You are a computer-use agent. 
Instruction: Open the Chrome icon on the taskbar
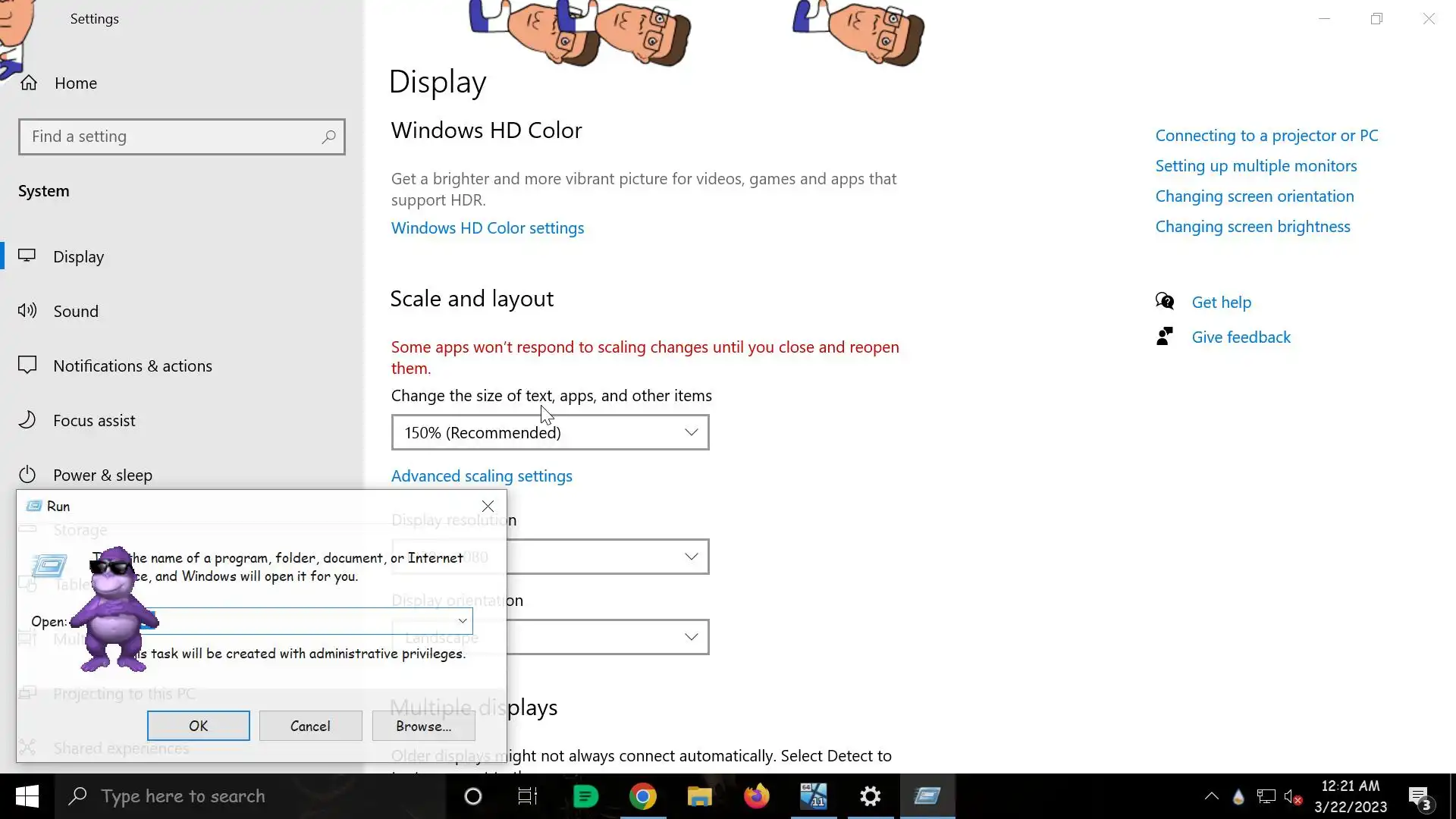(x=642, y=796)
